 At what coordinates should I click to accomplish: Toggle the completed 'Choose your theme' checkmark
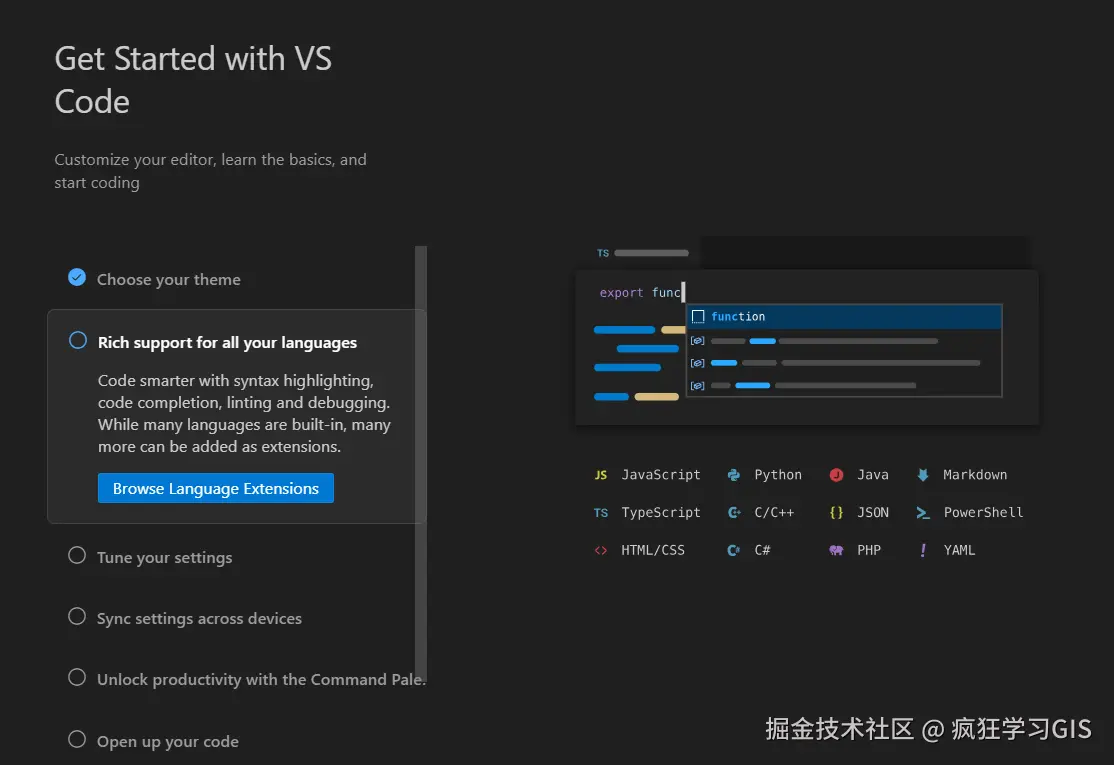tap(77, 277)
